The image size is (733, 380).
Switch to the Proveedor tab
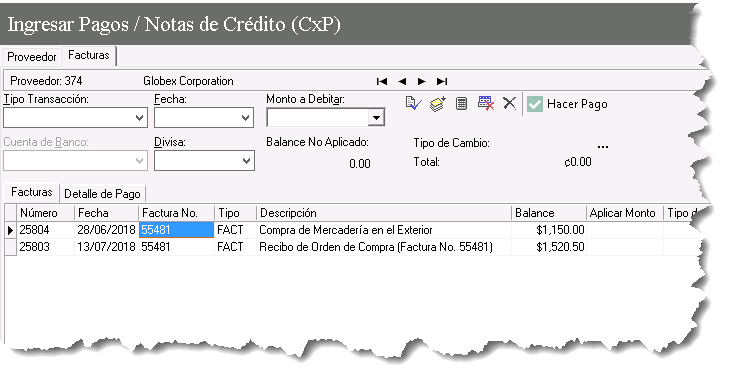(31, 57)
